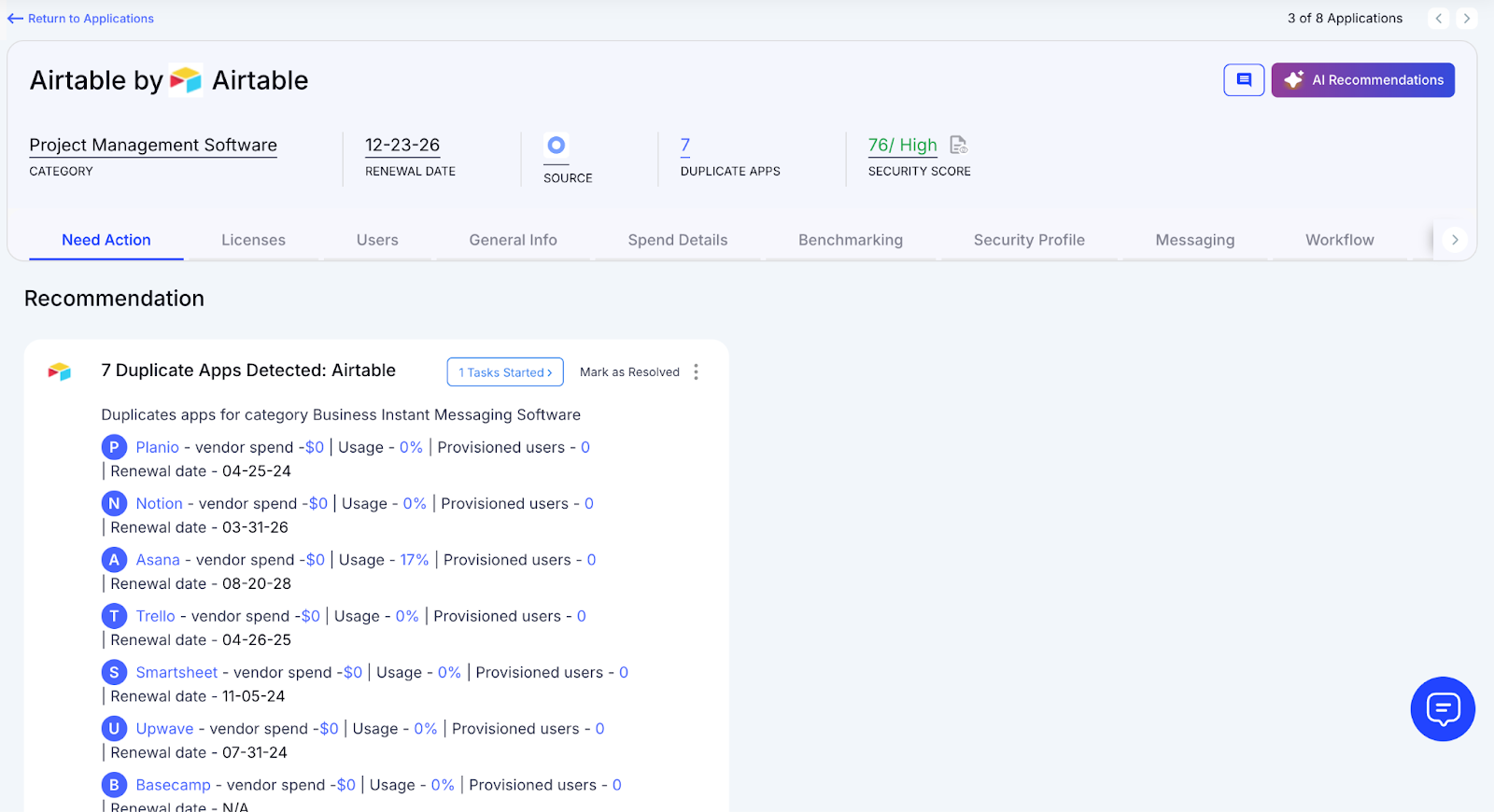
Task: Go to previous application chevron
Action: pos(1439,19)
